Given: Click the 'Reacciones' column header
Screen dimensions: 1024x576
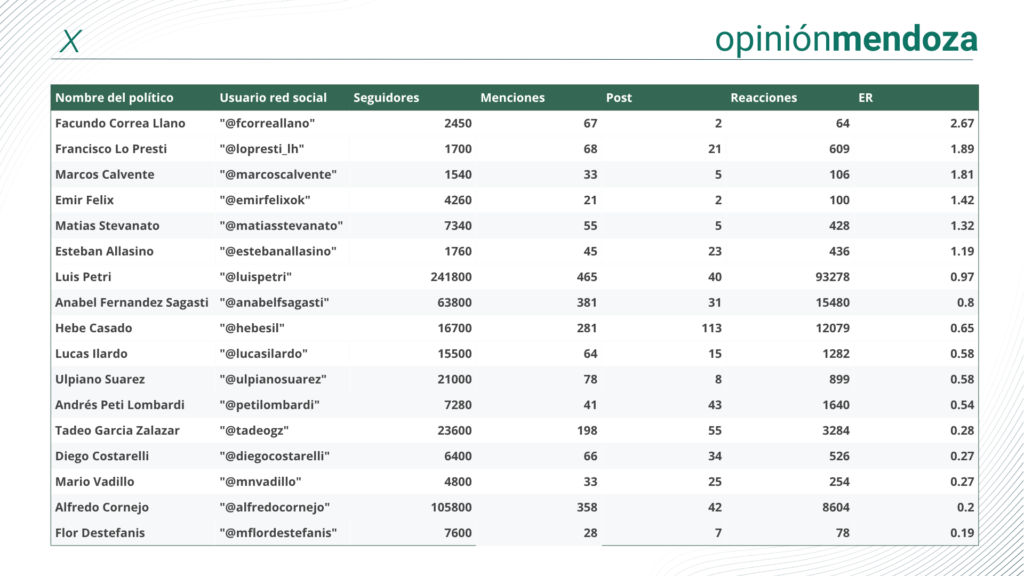Looking at the screenshot, I should [764, 98].
